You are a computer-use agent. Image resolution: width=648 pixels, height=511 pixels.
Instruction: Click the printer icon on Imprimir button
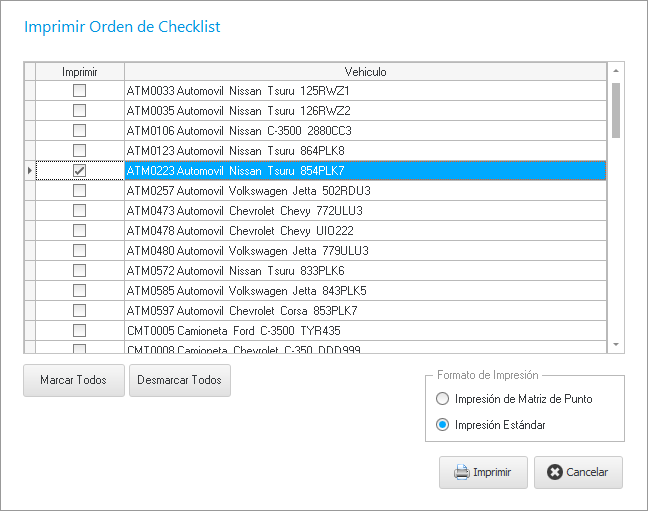pos(461,472)
